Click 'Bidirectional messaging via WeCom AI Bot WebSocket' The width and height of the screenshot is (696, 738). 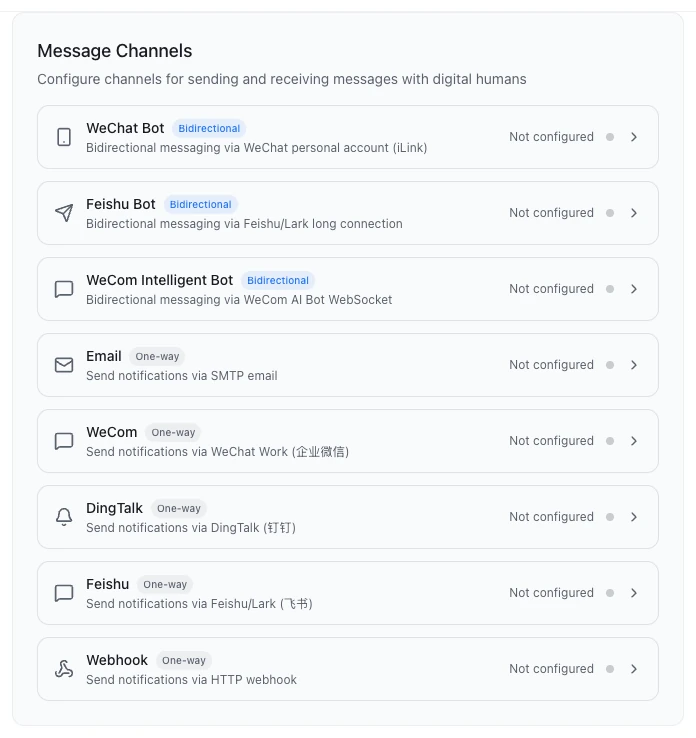point(239,300)
